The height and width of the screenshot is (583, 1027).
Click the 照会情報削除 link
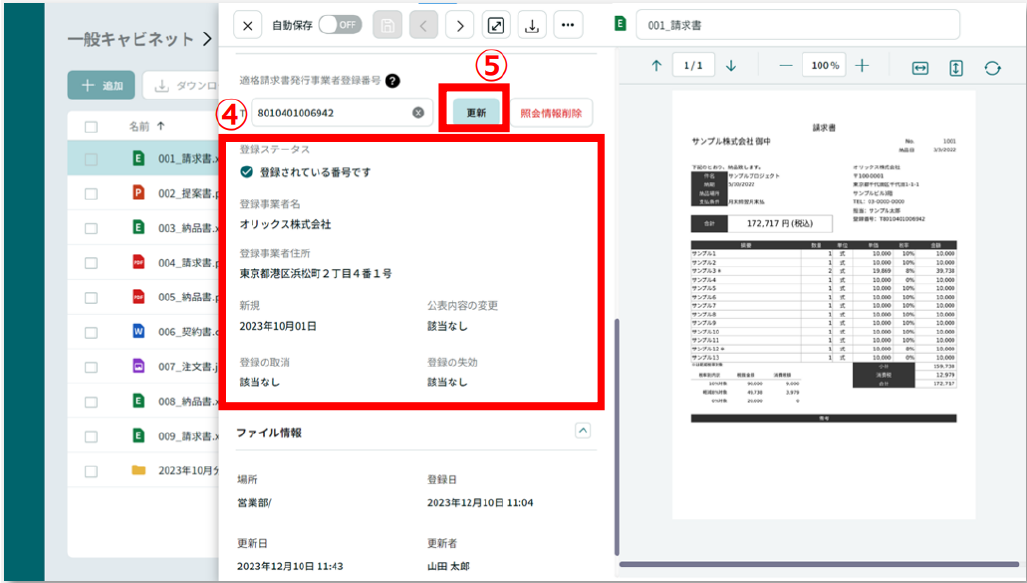click(551, 112)
